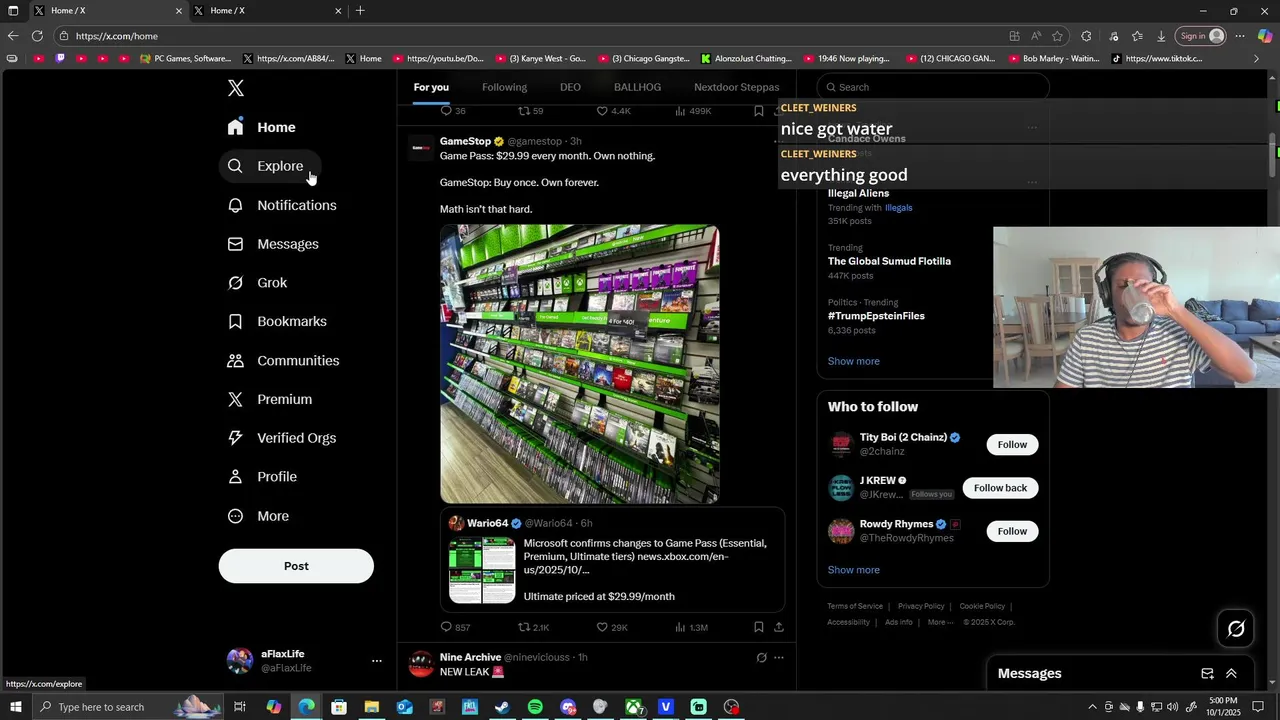View analytics of the GameStop post, 1.3M views
The width and height of the screenshot is (1280, 720).
691,627
